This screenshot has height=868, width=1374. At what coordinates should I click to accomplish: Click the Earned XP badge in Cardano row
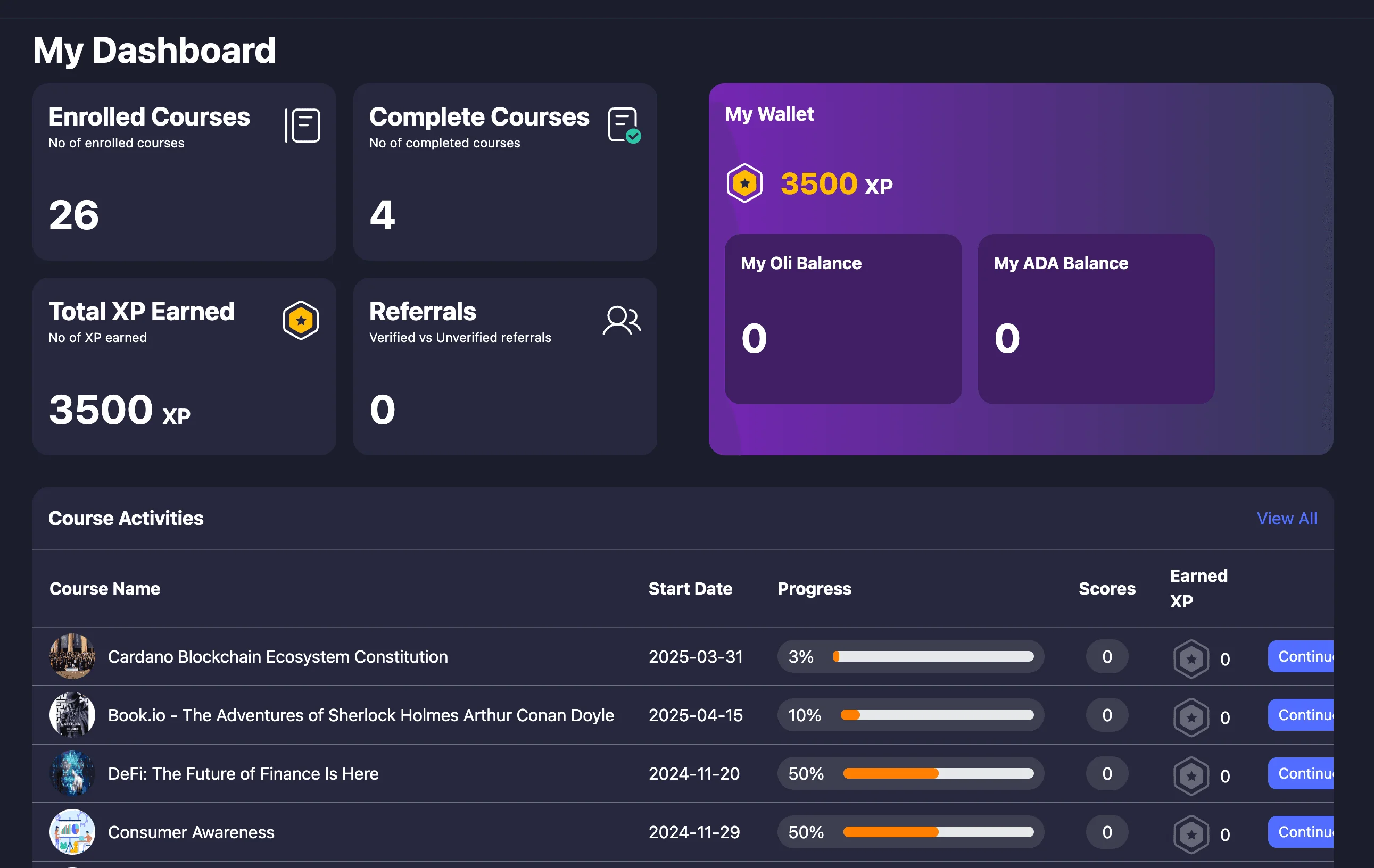pos(1191,660)
